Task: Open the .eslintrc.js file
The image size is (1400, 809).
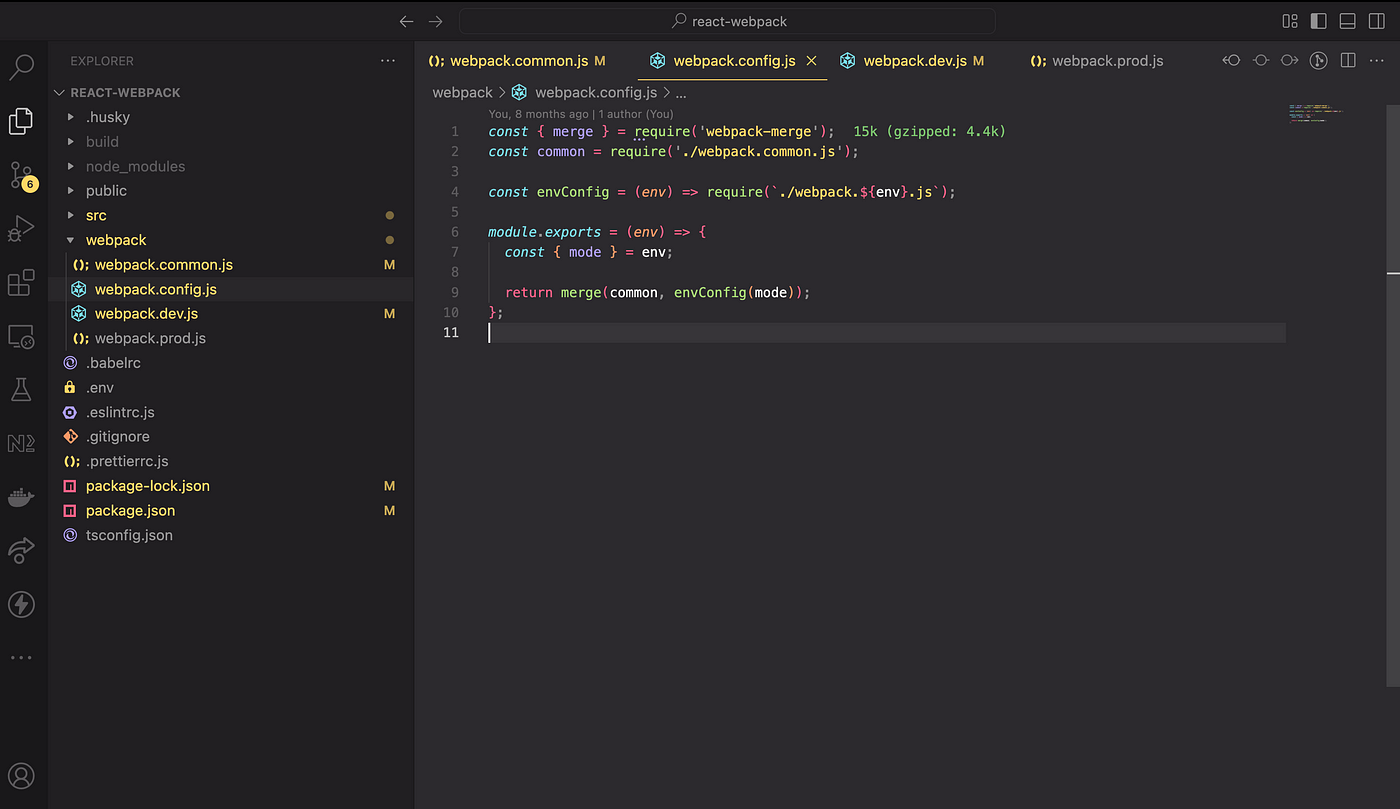Action: (x=231, y=412)
